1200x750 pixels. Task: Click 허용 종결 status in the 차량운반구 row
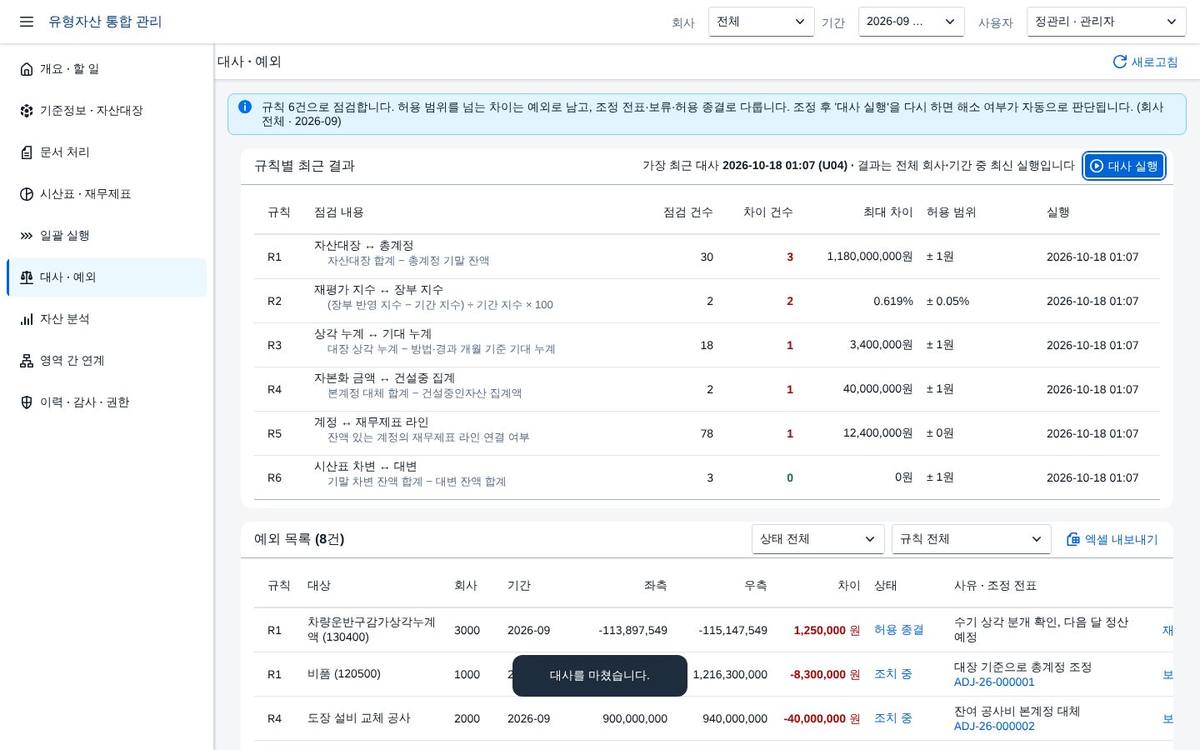tap(899, 630)
